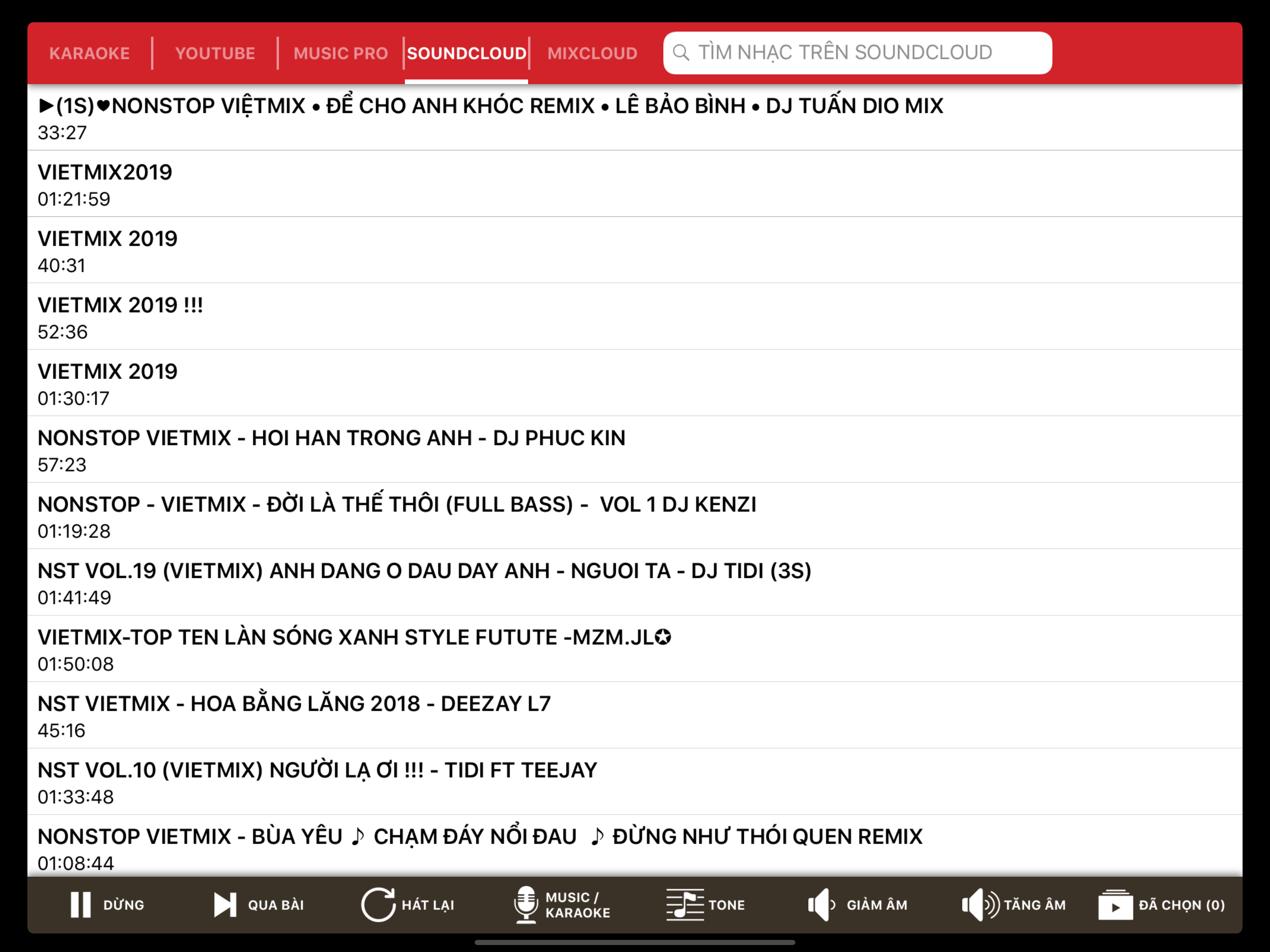Play VIETMIX-TOP TEN LÀN SÓNG XANH track
The height and width of the screenshot is (952, 1270).
pyautogui.click(x=635, y=649)
